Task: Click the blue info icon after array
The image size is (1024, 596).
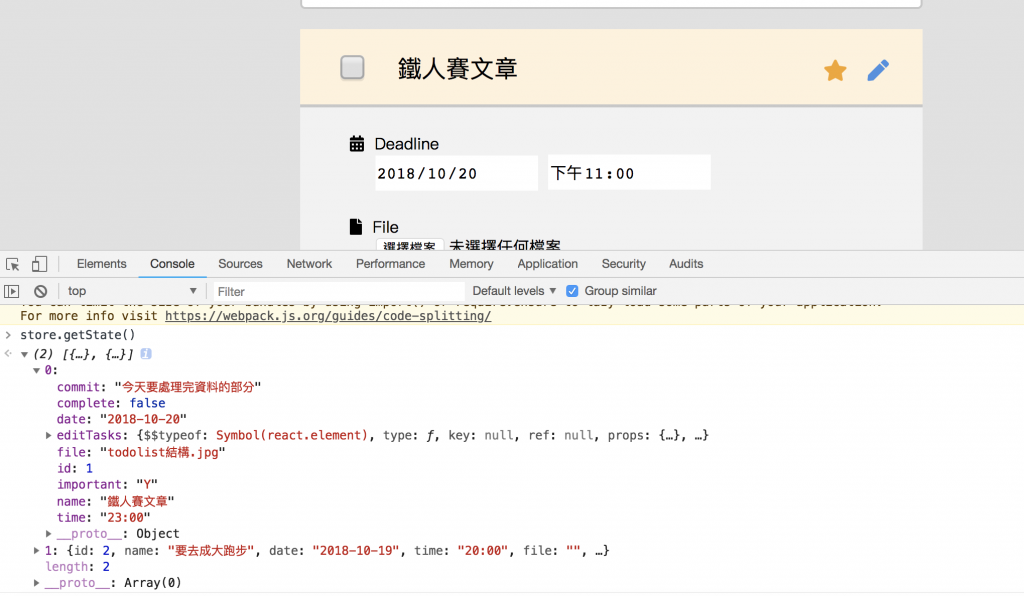Action: coord(146,354)
